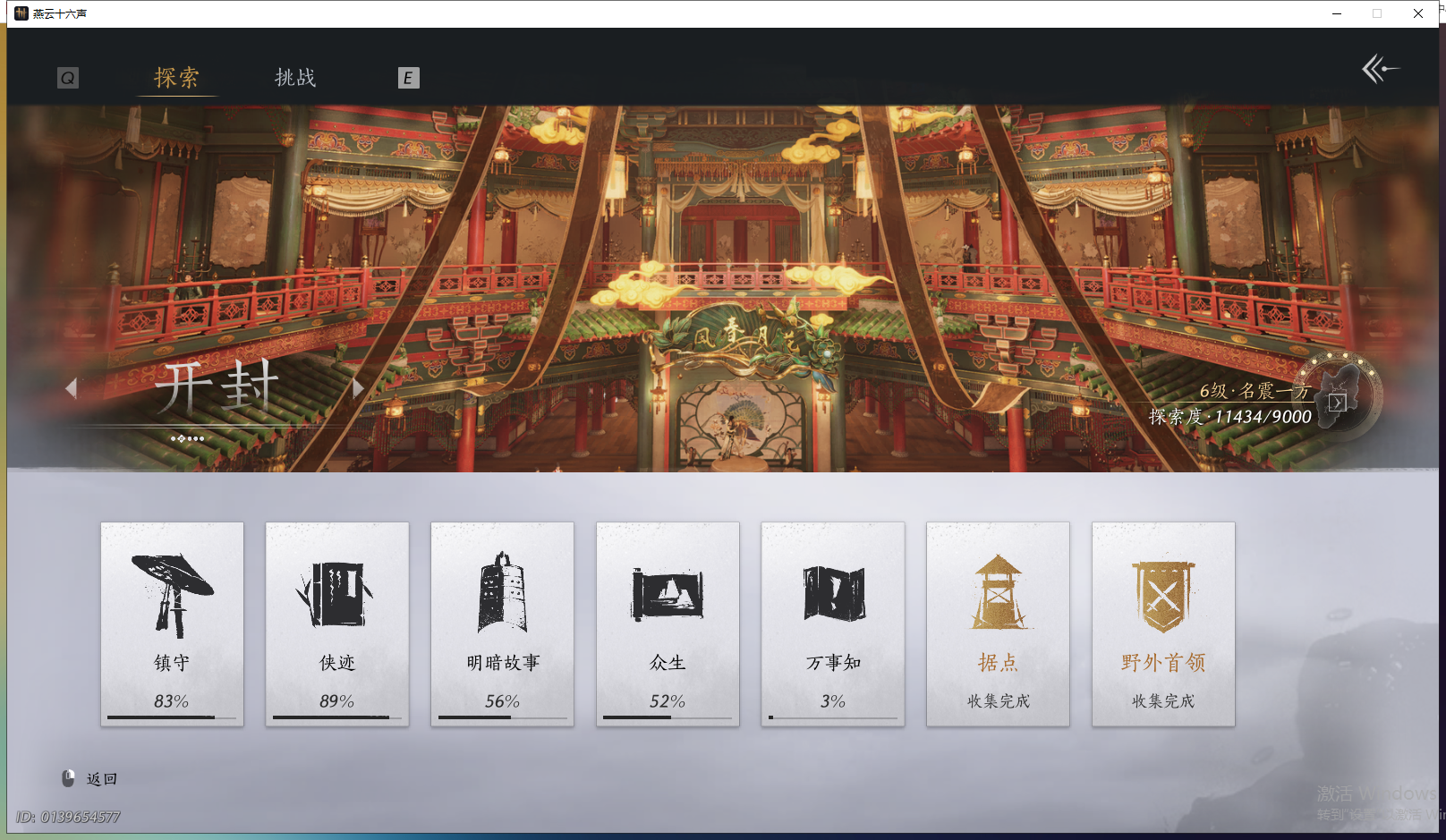Click the page dots under 开封
Screen dimensions: 1446x840
[x=188, y=438]
